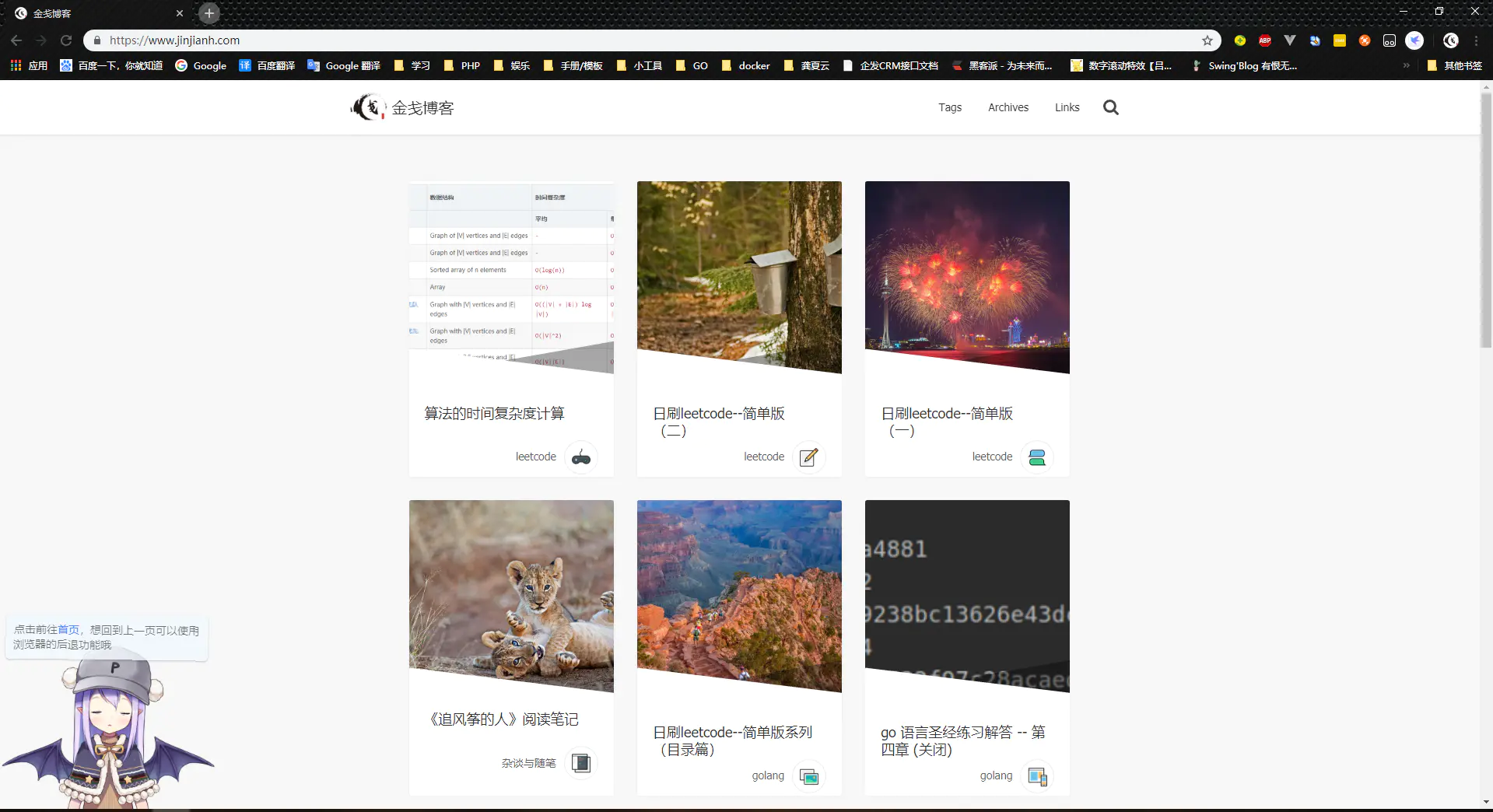Image resolution: width=1493 pixels, height=812 pixels.
Task: Click the 杂谈与随笔 category label
Action: point(529,763)
